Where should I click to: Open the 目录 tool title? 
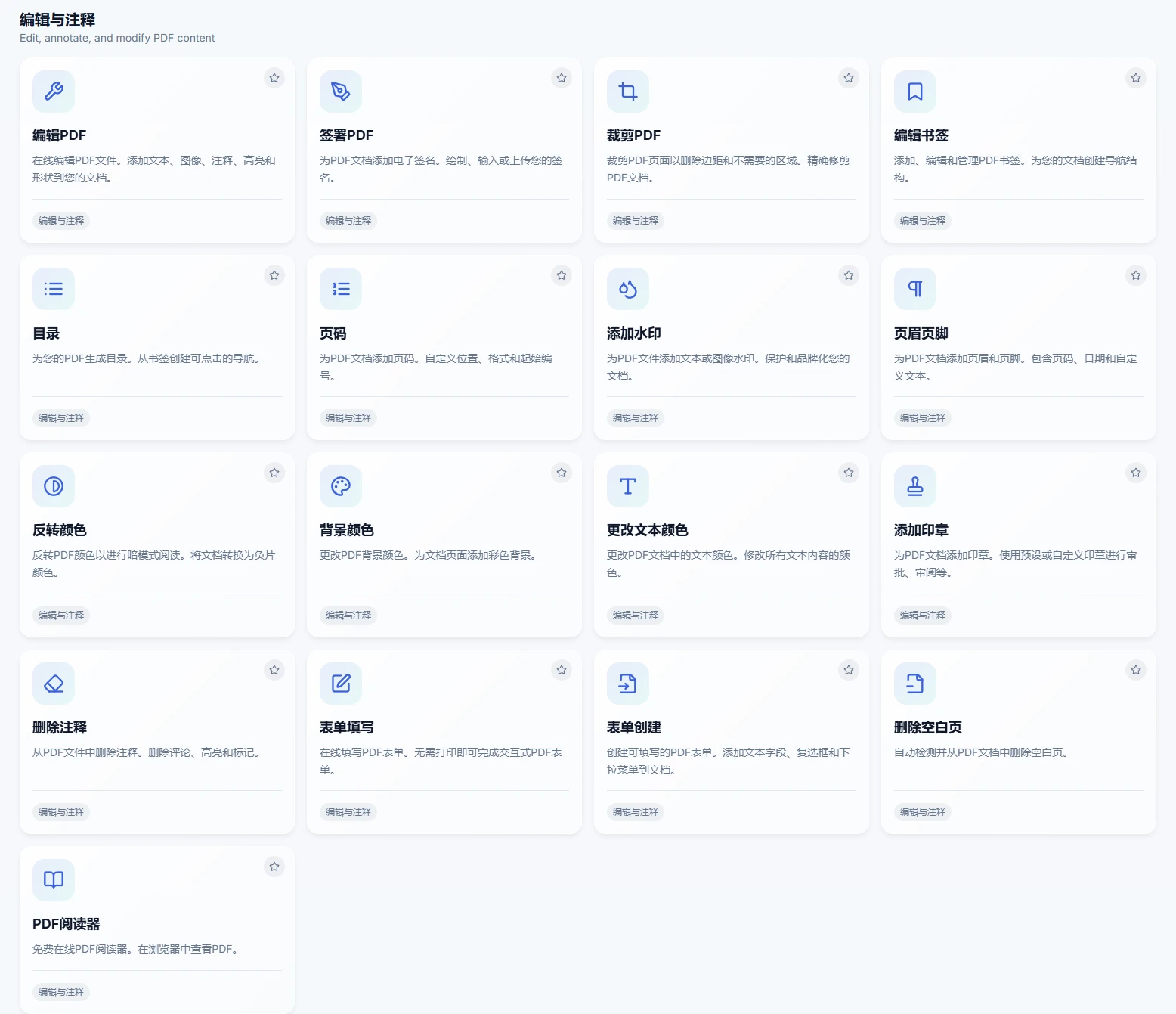pyautogui.click(x=46, y=333)
